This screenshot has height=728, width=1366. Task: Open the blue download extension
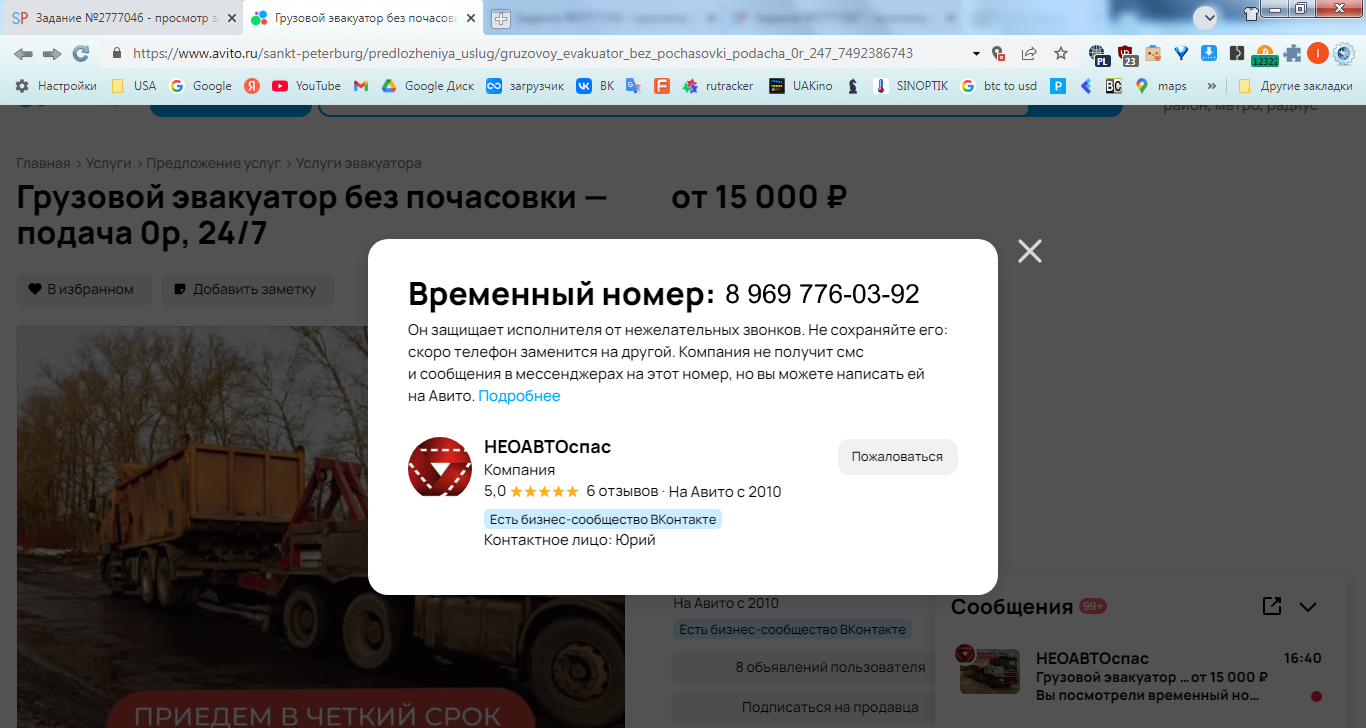[1208, 53]
